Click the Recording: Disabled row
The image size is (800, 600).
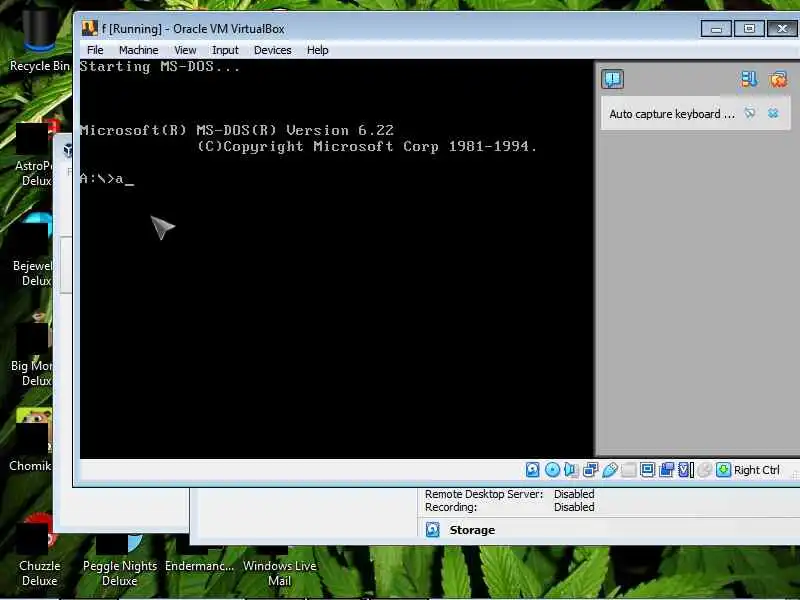coord(510,507)
